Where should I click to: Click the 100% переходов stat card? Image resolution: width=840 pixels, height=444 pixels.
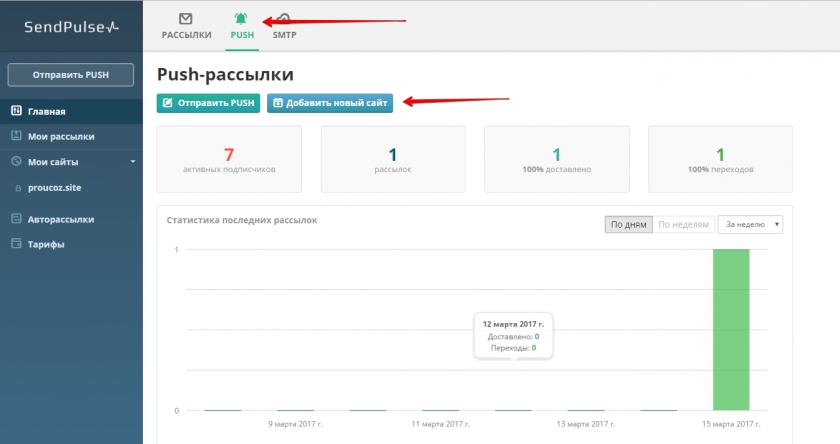(x=721, y=159)
